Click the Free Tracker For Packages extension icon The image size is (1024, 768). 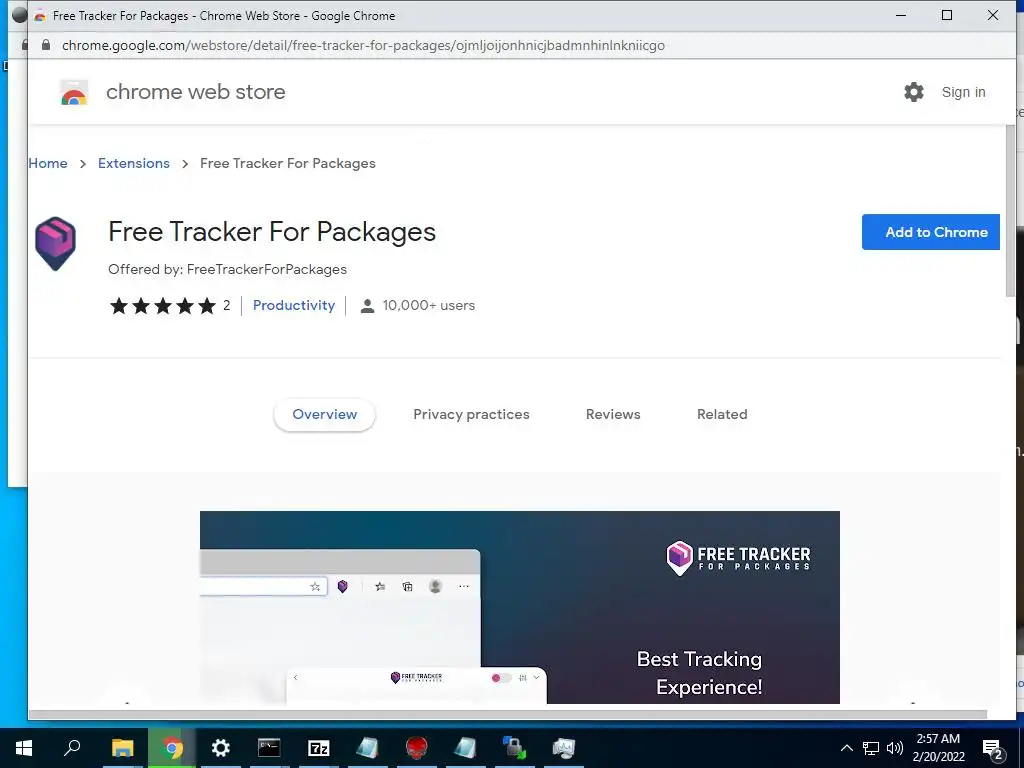(x=56, y=243)
